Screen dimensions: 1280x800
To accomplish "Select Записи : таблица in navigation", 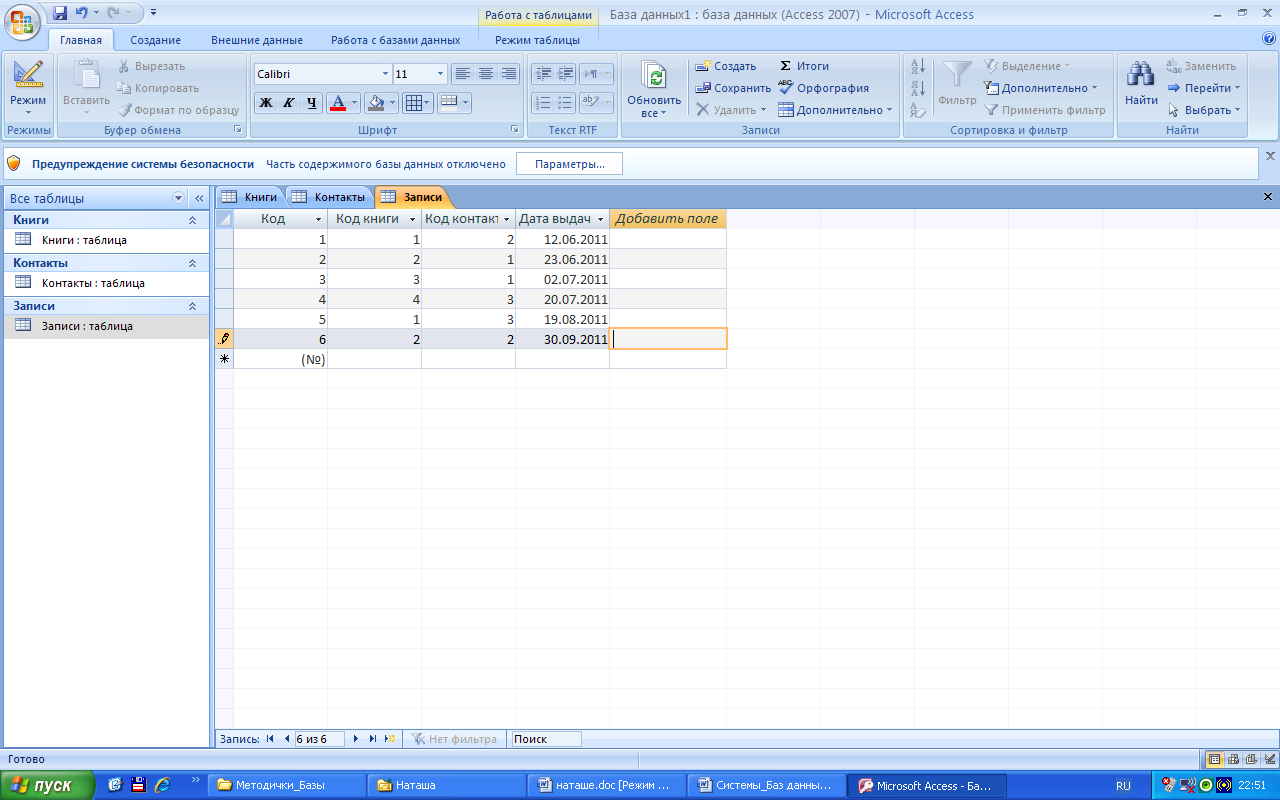I will click(107, 326).
